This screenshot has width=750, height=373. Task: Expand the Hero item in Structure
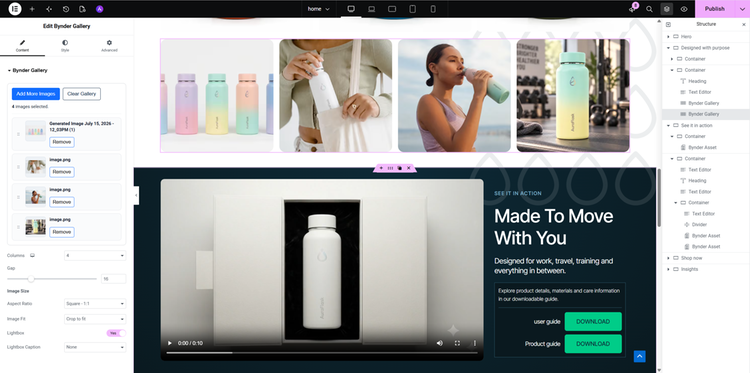click(668, 37)
